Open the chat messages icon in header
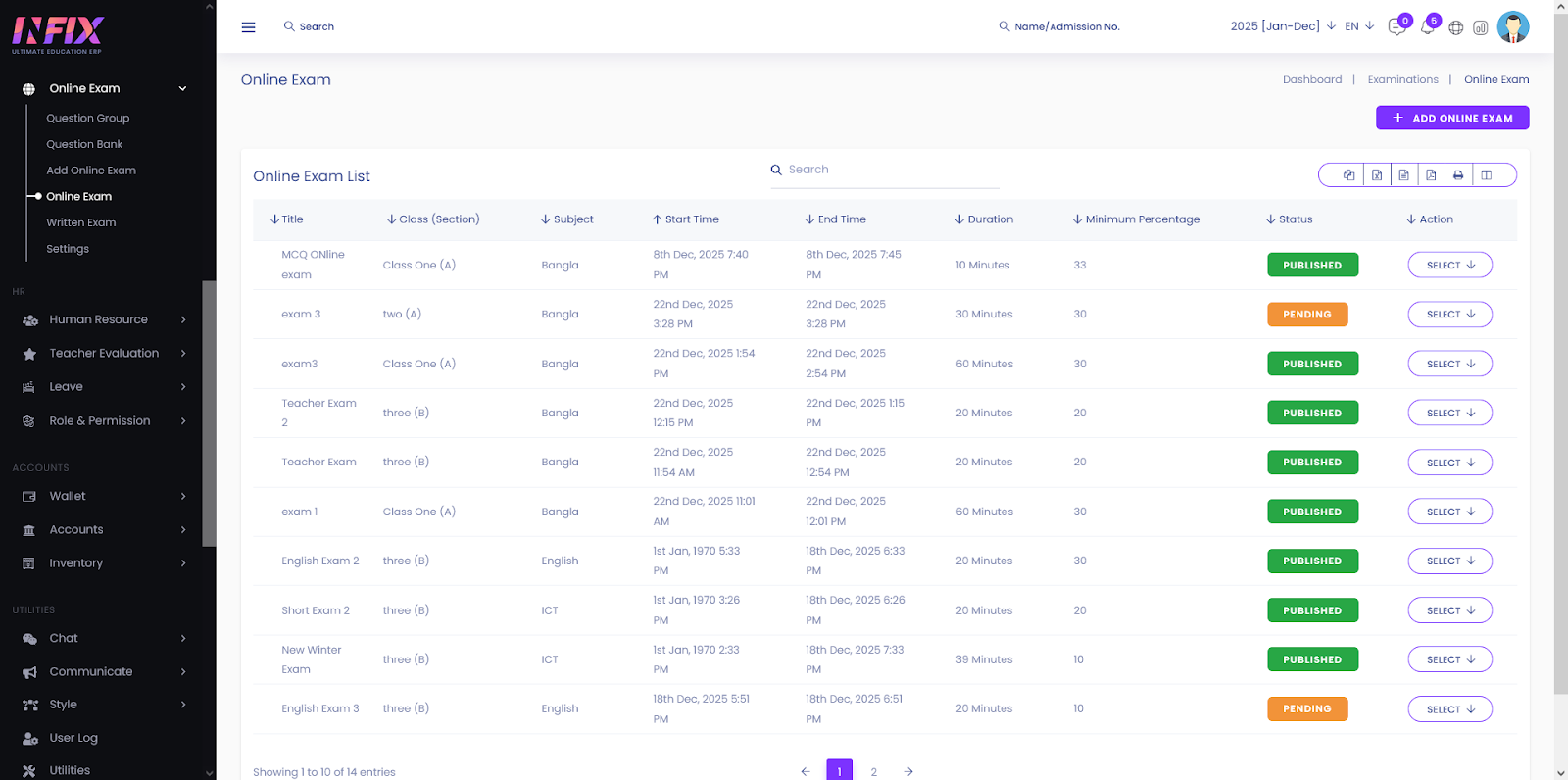This screenshot has width=1568, height=780. point(1396,27)
